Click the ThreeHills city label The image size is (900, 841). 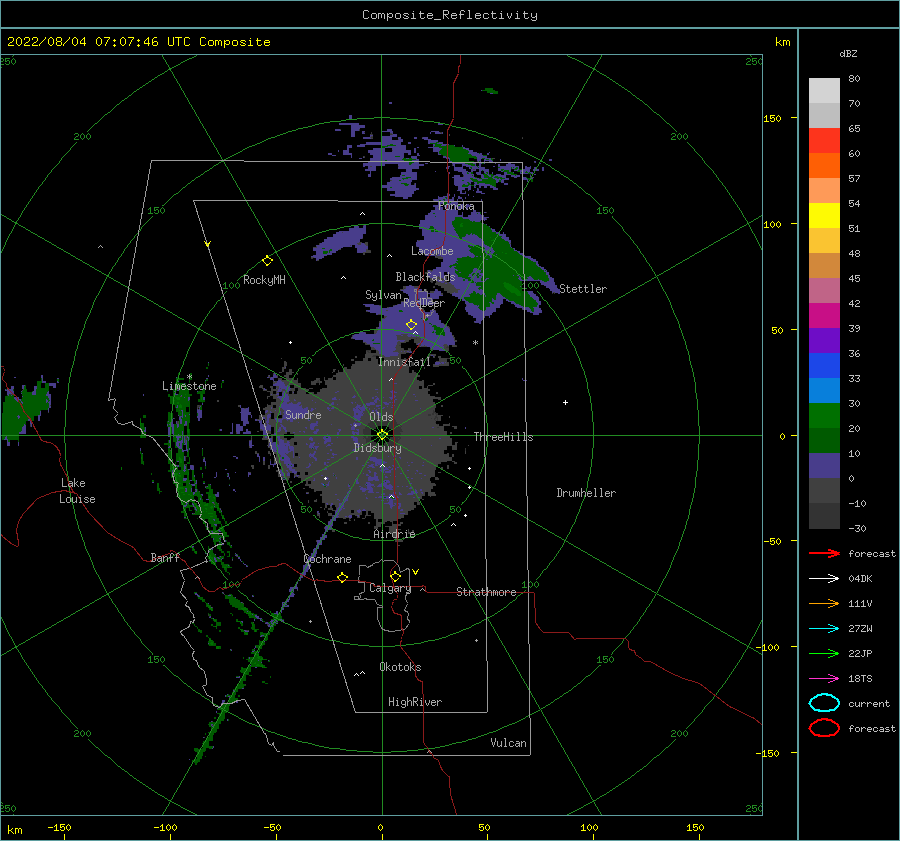click(503, 437)
